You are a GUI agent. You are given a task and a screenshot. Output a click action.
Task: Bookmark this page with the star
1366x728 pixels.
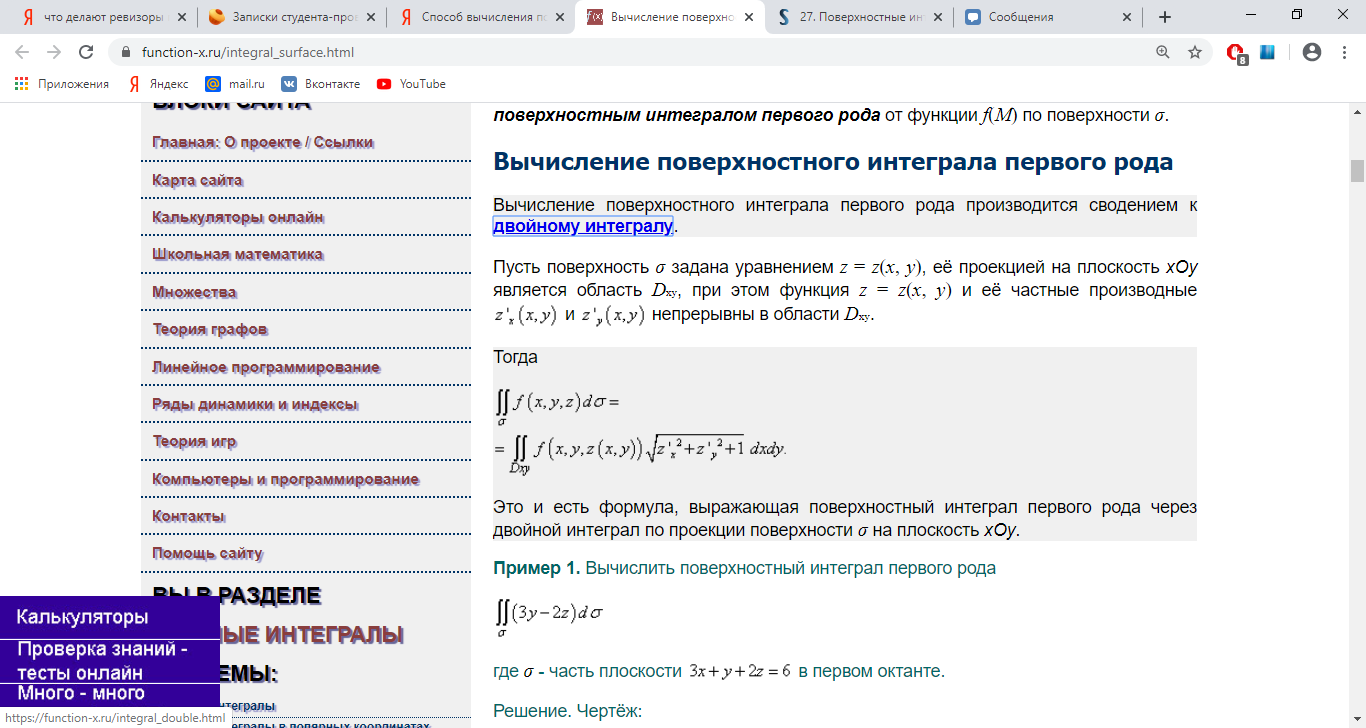pyautogui.click(x=1194, y=52)
